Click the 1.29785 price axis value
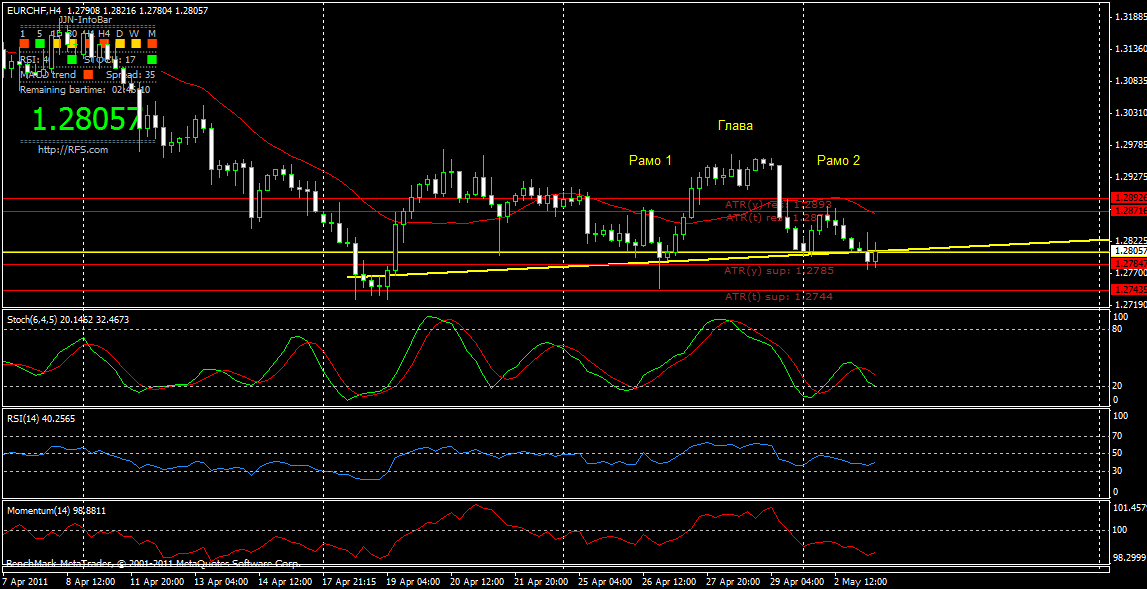This screenshot has height=589, width=1147. 1129,145
